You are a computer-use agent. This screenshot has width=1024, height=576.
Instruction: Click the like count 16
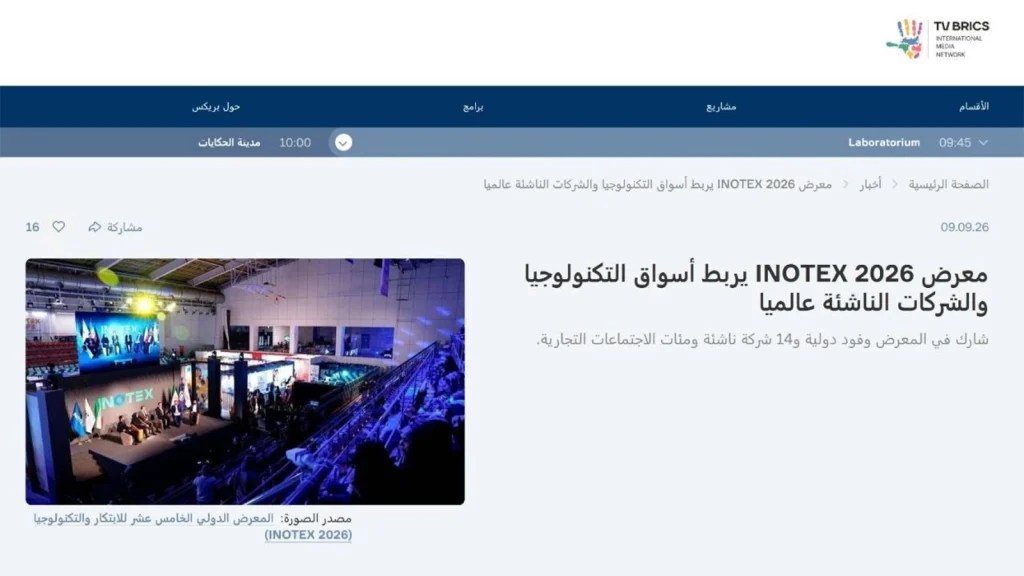(32, 227)
